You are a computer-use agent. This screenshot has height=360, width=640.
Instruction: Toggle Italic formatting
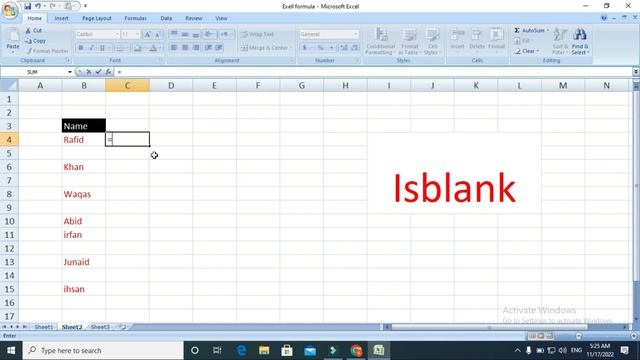coord(91,48)
